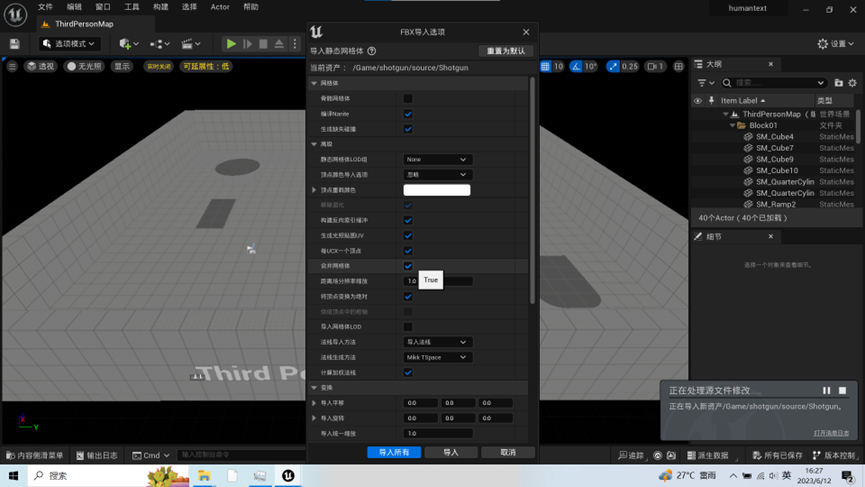This screenshot has width=865, height=487.
Task: Open the Tools (工具) menu
Action: coord(132,7)
